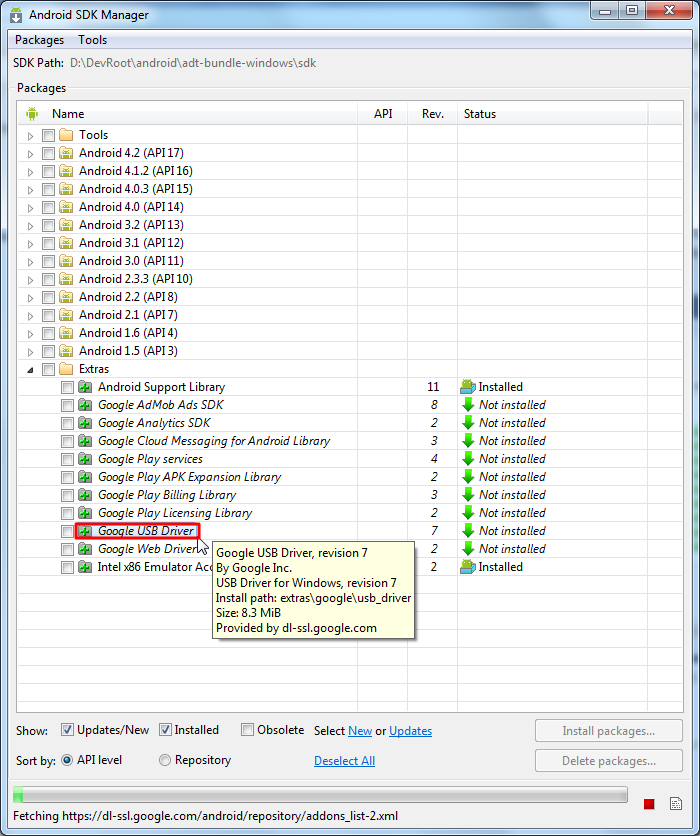Tick the Android 4.2 (API 17) checkbox
700x836 pixels.
coord(49,154)
